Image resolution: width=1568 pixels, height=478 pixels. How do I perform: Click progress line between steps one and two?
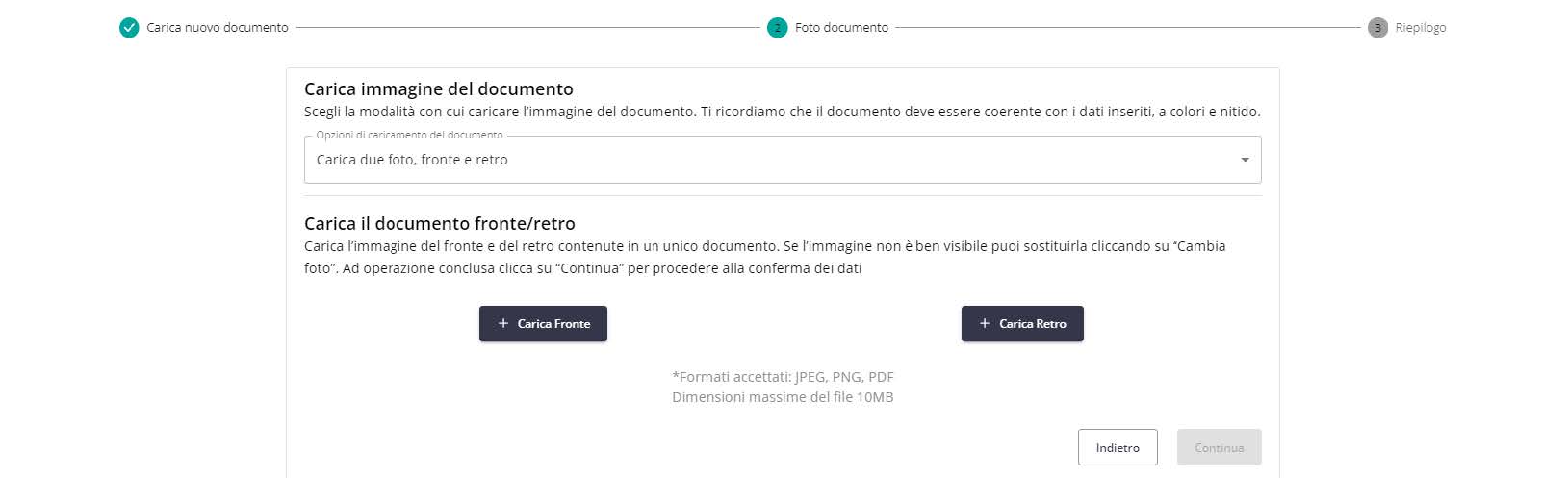coord(527,28)
